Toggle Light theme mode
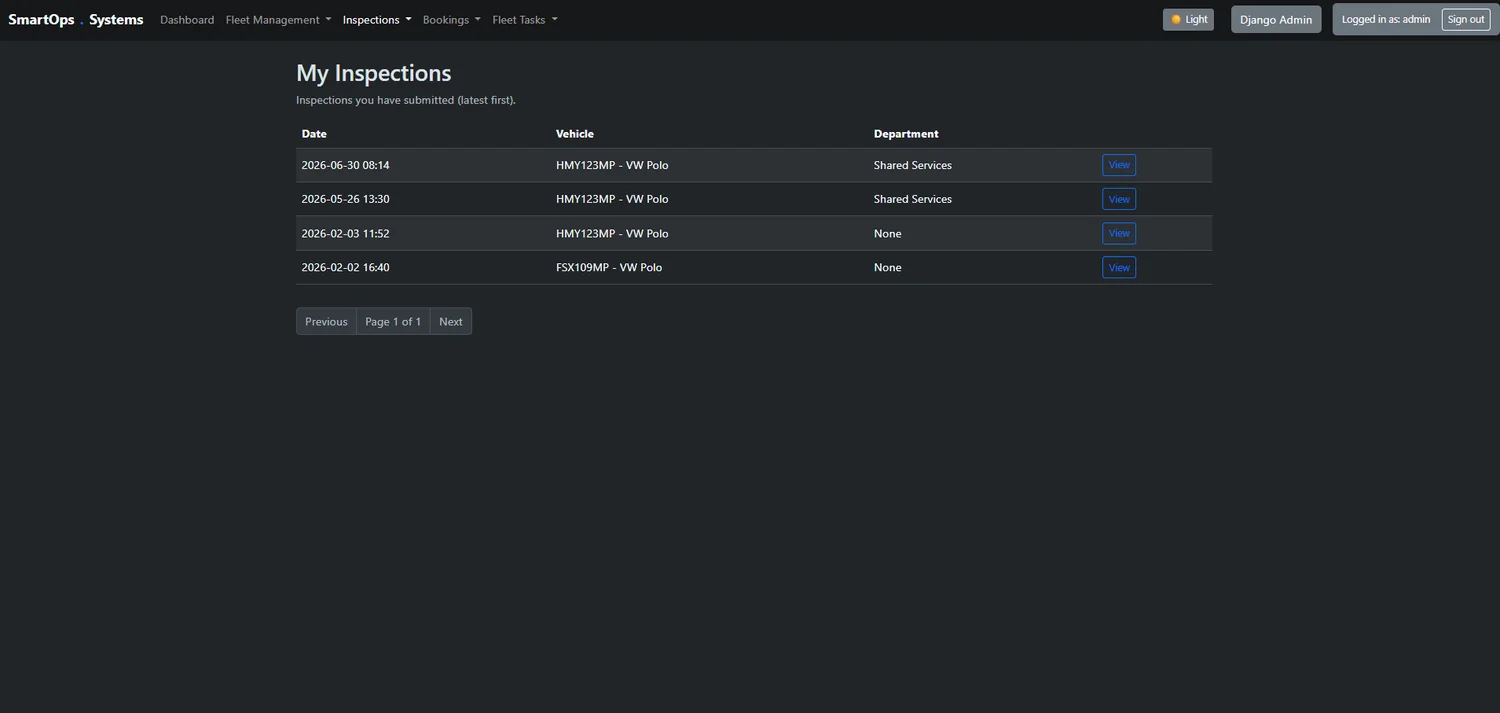1500x713 pixels. tap(1188, 19)
